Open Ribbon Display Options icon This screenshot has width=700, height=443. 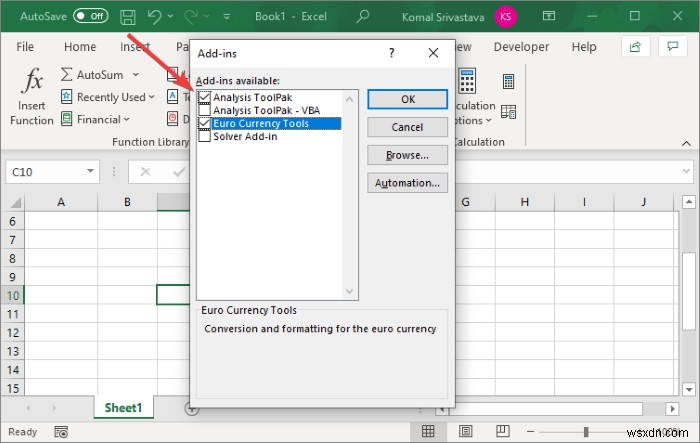pos(549,17)
